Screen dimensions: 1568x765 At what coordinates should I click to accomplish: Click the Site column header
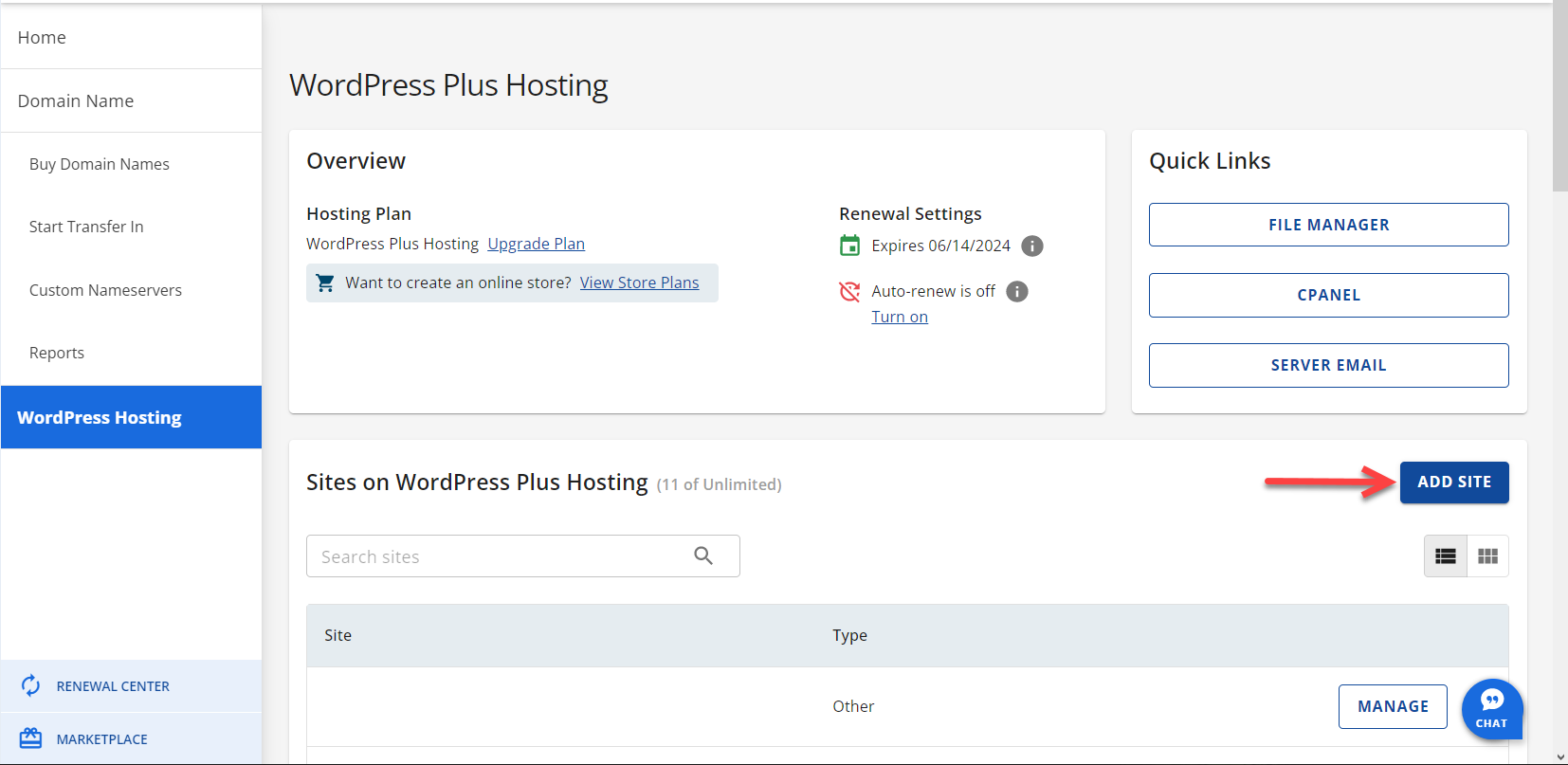pos(337,635)
